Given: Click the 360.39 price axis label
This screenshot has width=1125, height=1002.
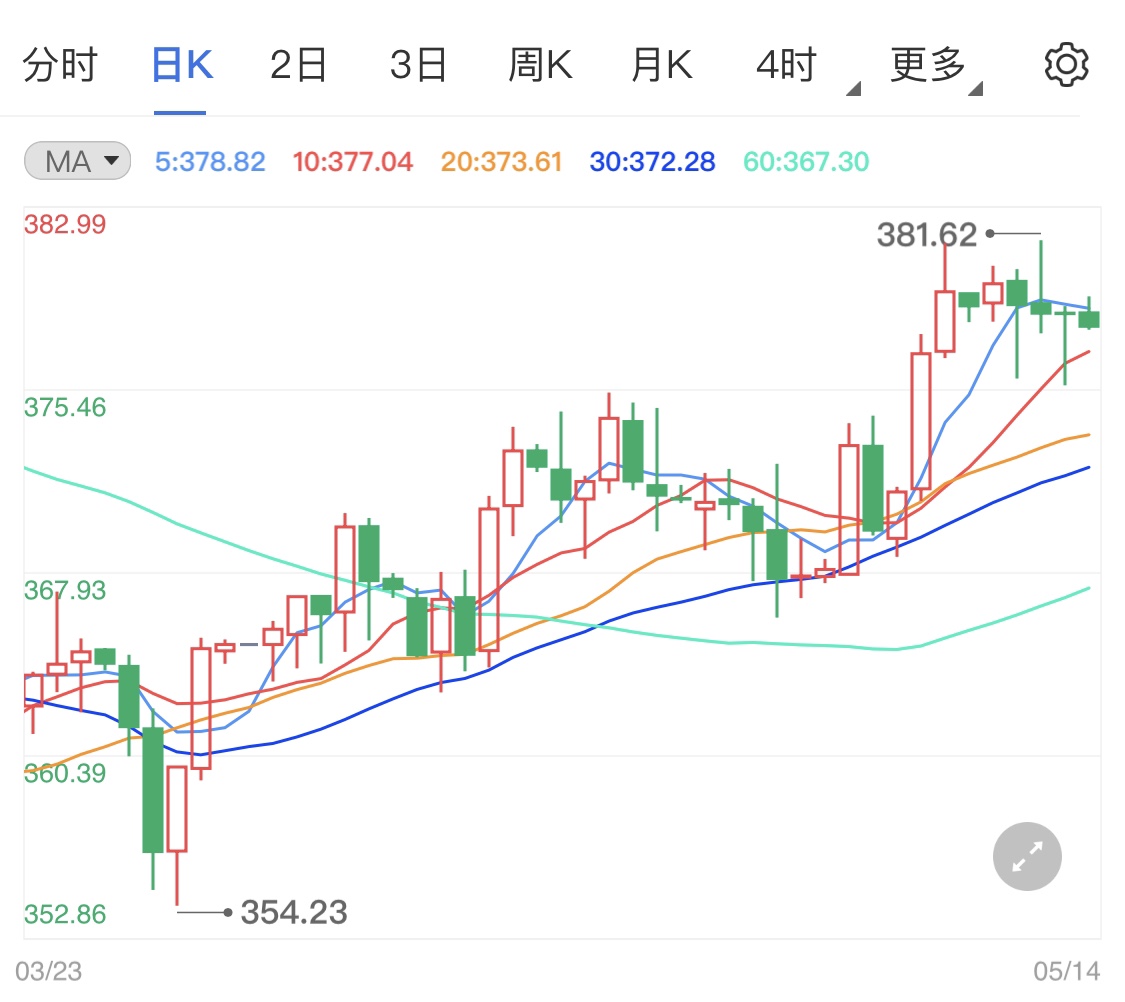Looking at the screenshot, I should click(x=65, y=773).
